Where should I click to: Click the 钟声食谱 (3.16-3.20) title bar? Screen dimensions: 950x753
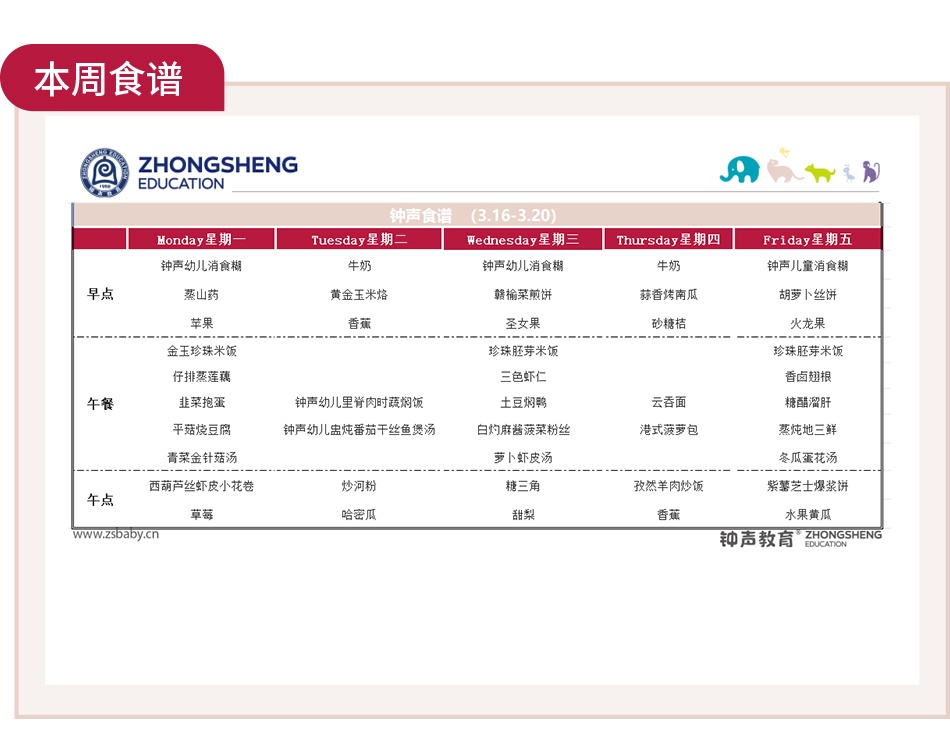pyautogui.click(x=476, y=215)
